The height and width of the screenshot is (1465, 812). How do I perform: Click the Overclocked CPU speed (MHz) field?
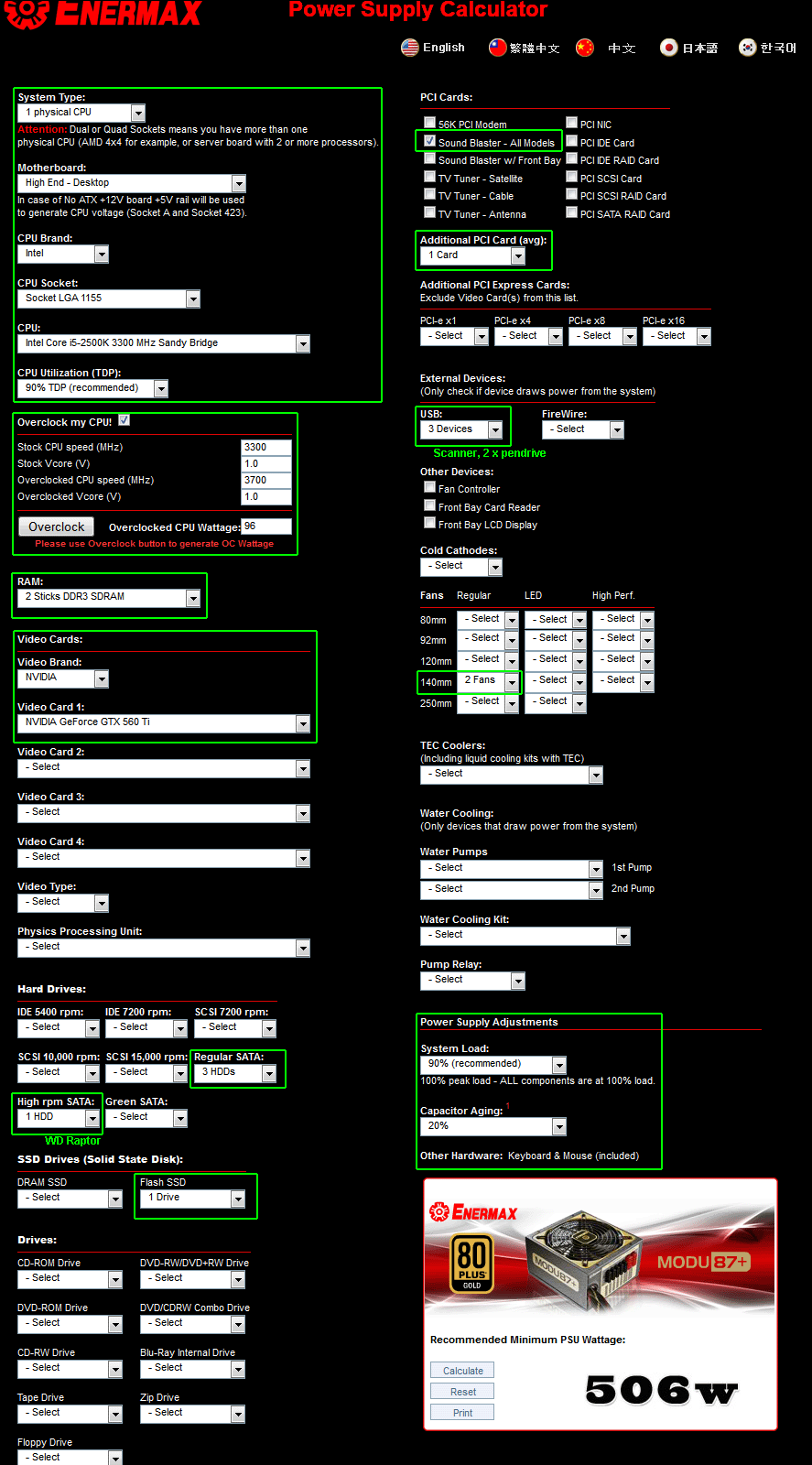click(266, 481)
